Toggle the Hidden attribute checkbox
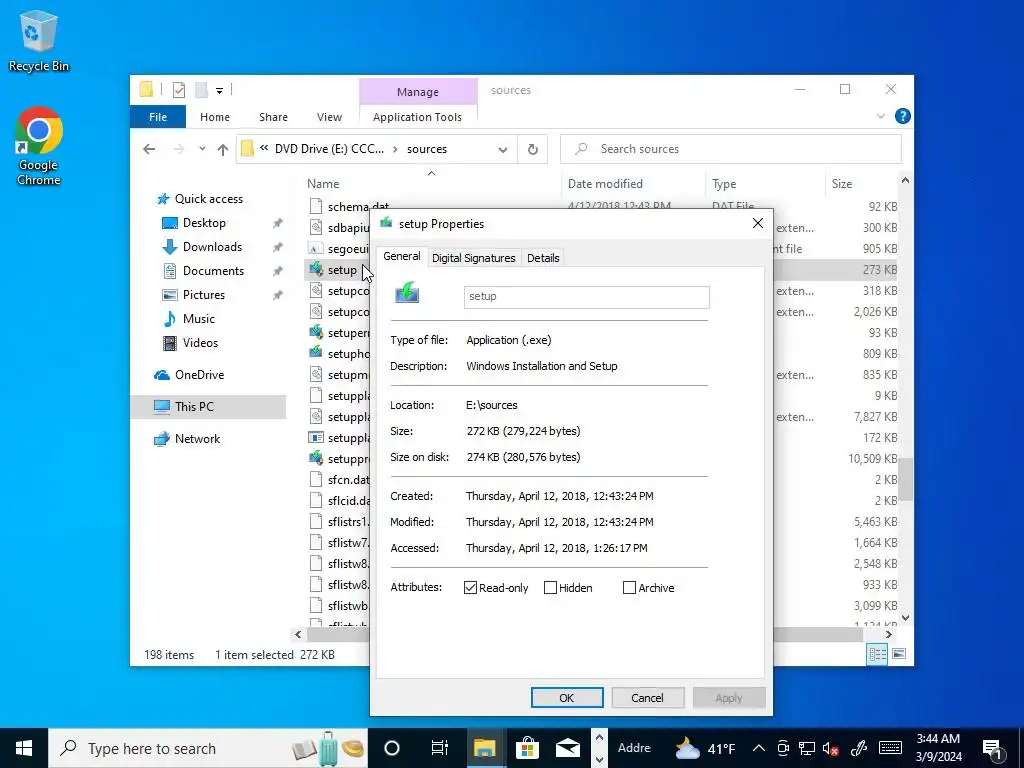1024x768 pixels. point(551,588)
